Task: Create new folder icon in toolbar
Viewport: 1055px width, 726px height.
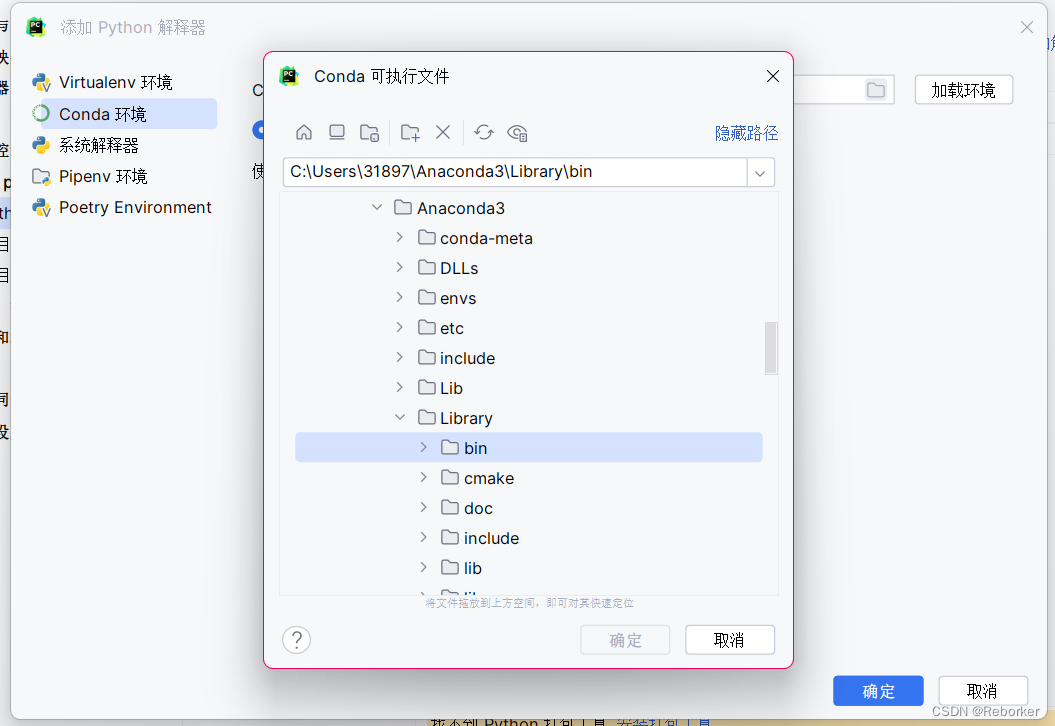Action: point(410,133)
